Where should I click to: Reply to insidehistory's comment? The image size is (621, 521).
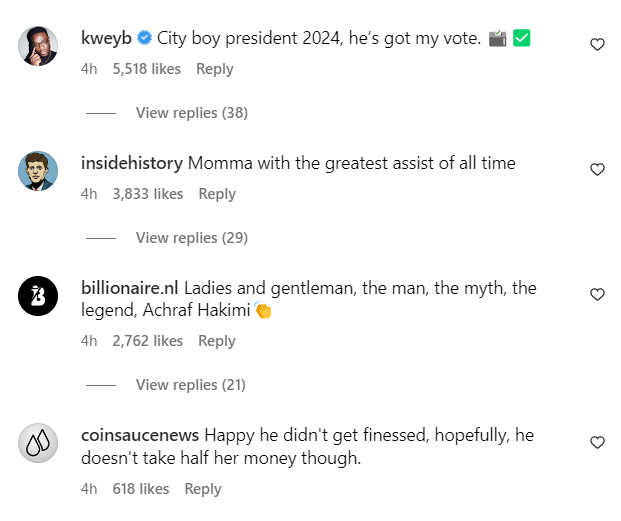pos(216,194)
